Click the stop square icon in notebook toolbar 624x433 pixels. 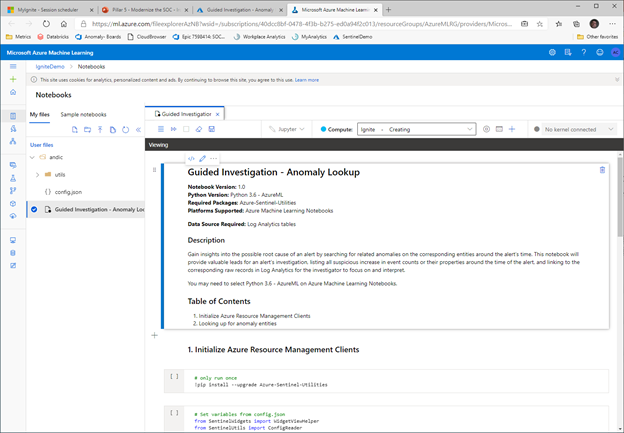click(x=186, y=129)
